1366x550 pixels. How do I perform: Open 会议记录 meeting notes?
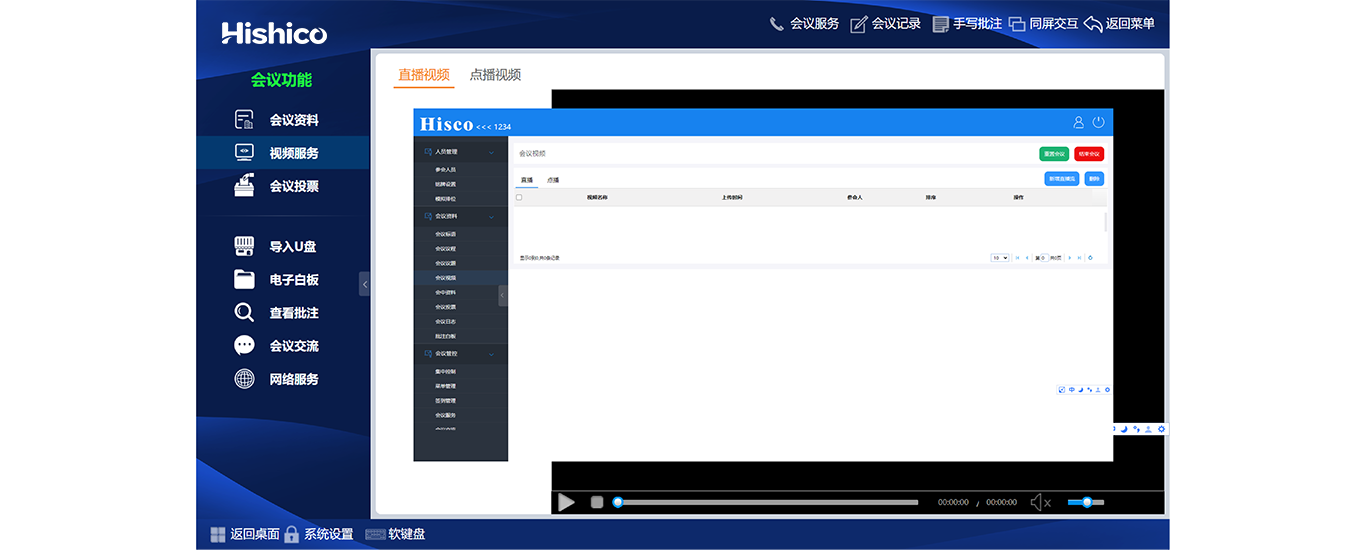[885, 24]
